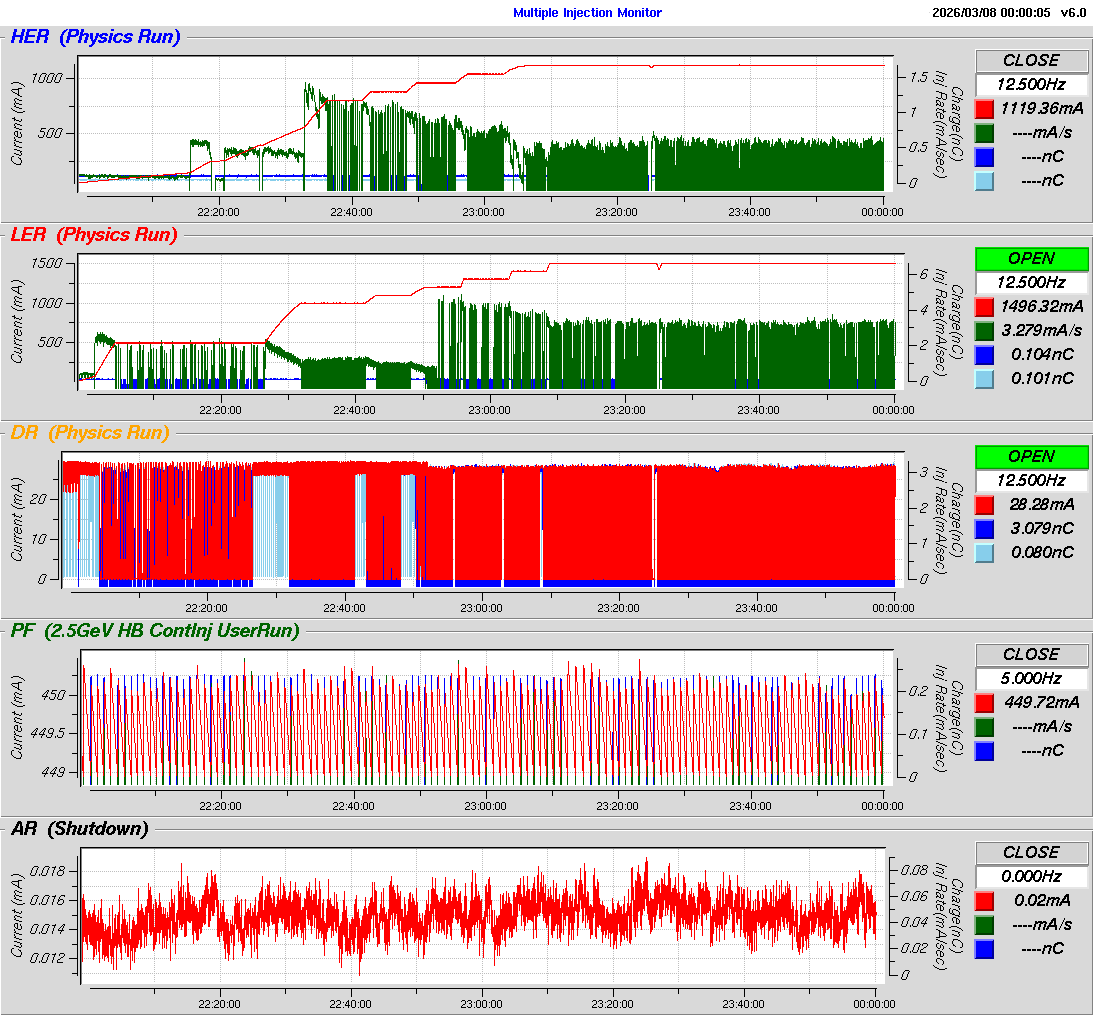Click the HER CLOSE status button
Screen dimensions: 1093x1015
(x=1031, y=61)
